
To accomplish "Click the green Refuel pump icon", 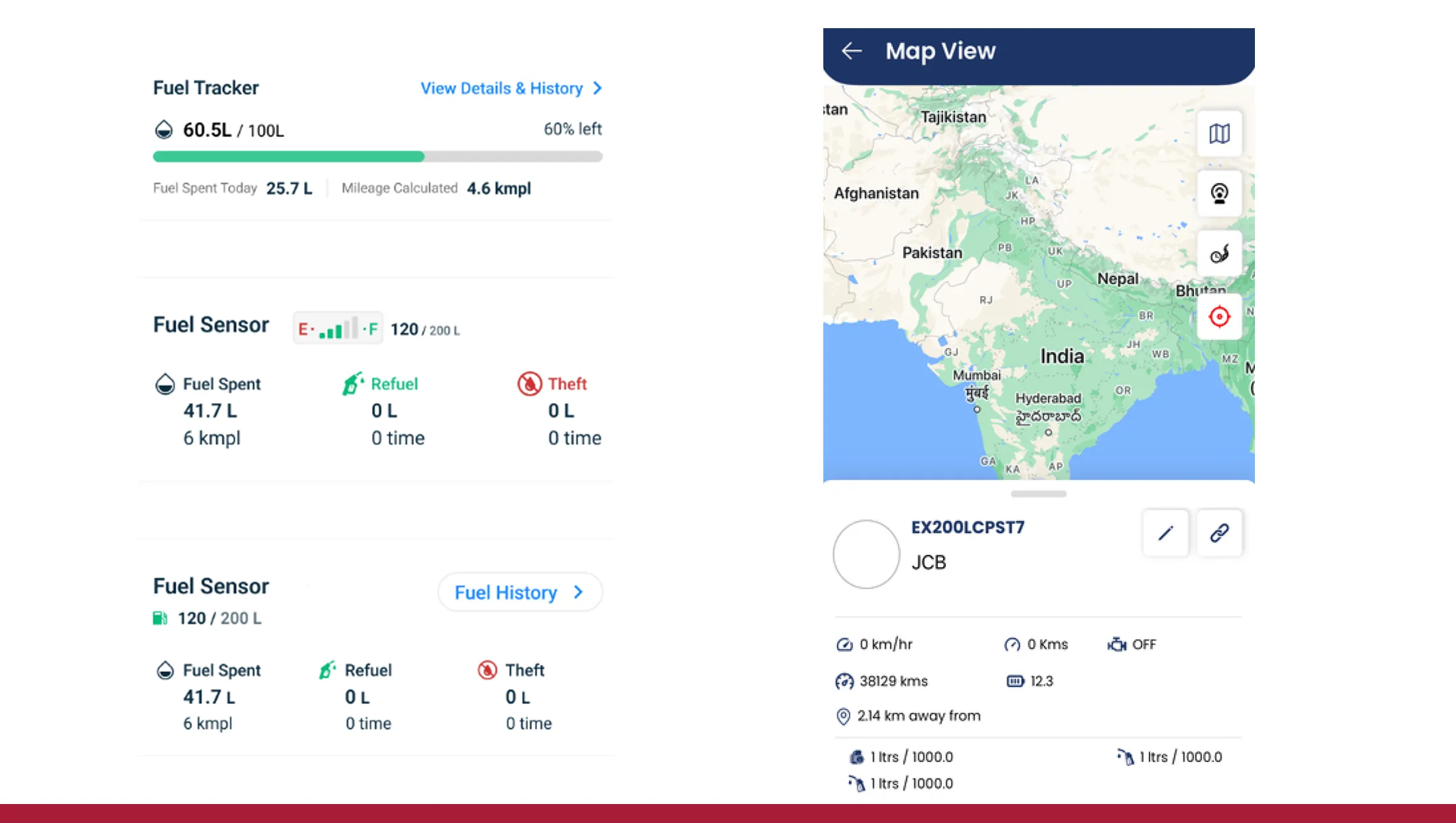I will tap(352, 384).
